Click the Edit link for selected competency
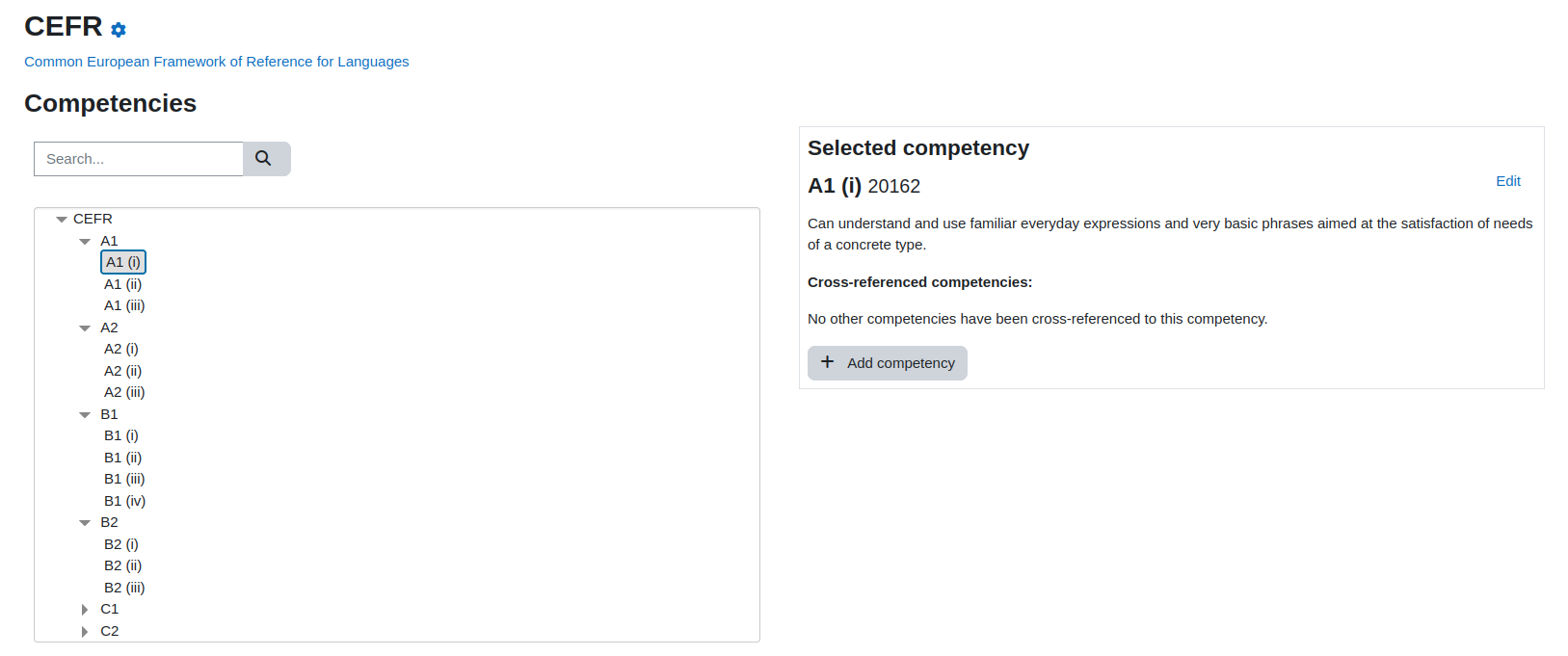 pyautogui.click(x=1508, y=181)
